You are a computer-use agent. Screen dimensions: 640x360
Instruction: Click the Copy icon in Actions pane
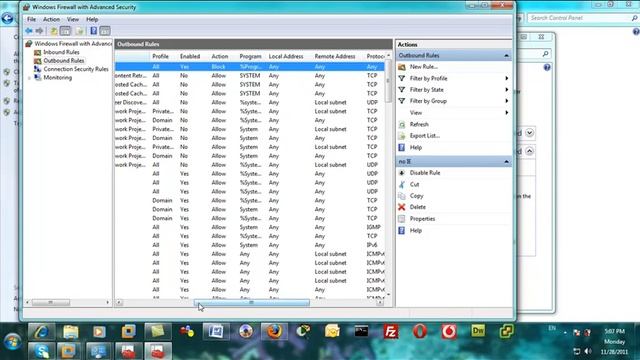(x=402, y=196)
